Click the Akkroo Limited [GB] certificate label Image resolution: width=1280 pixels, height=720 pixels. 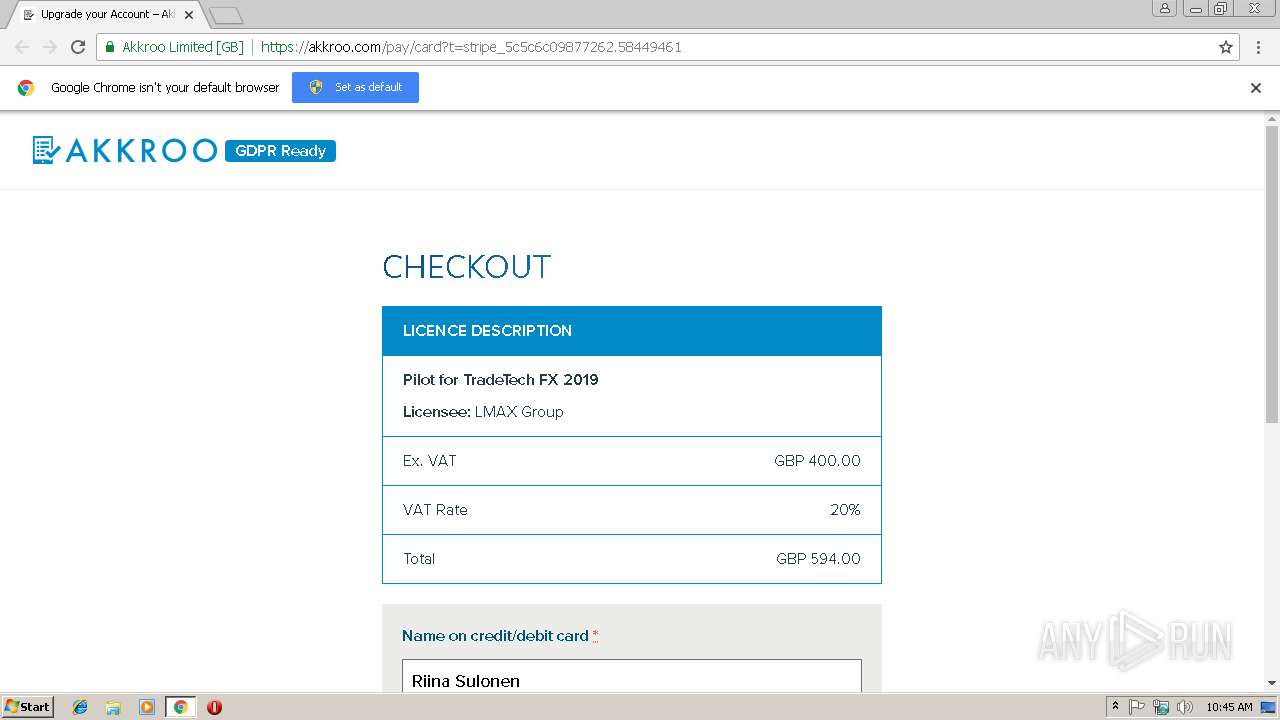pos(183,47)
